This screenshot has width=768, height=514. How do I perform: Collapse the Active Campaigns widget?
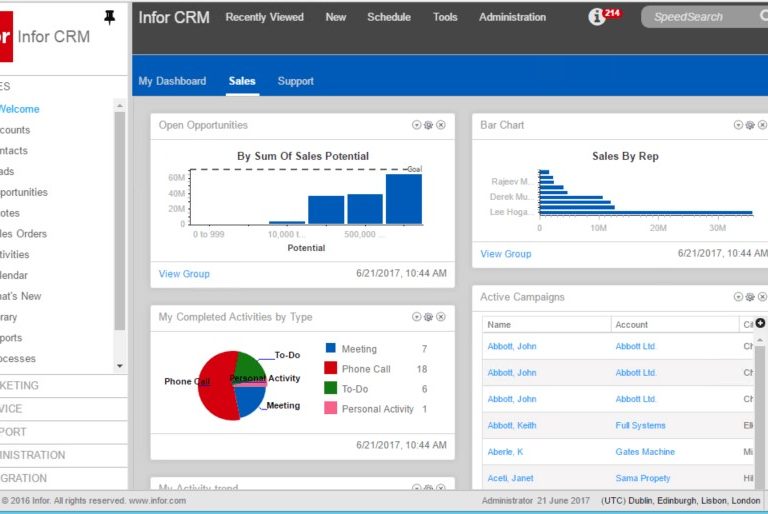coord(738,297)
